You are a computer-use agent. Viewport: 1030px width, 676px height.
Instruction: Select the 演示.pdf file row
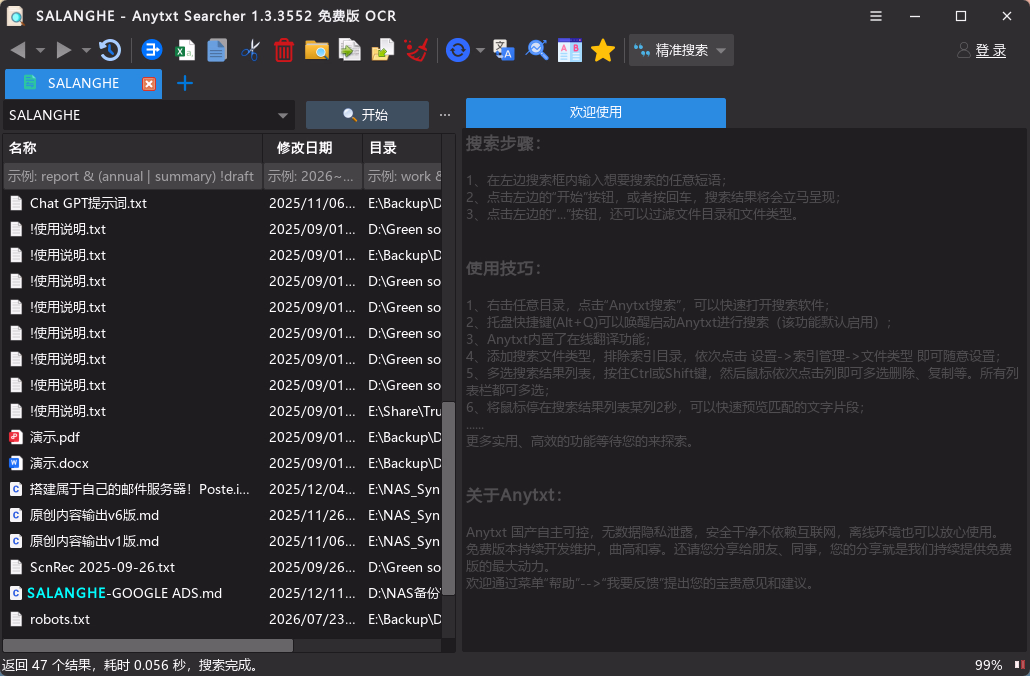pyautogui.click(x=223, y=437)
